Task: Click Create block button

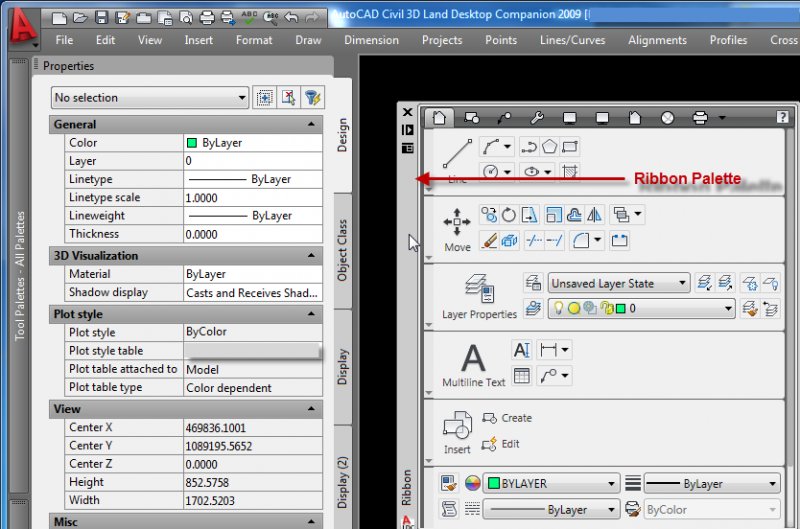Action: coord(507,418)
